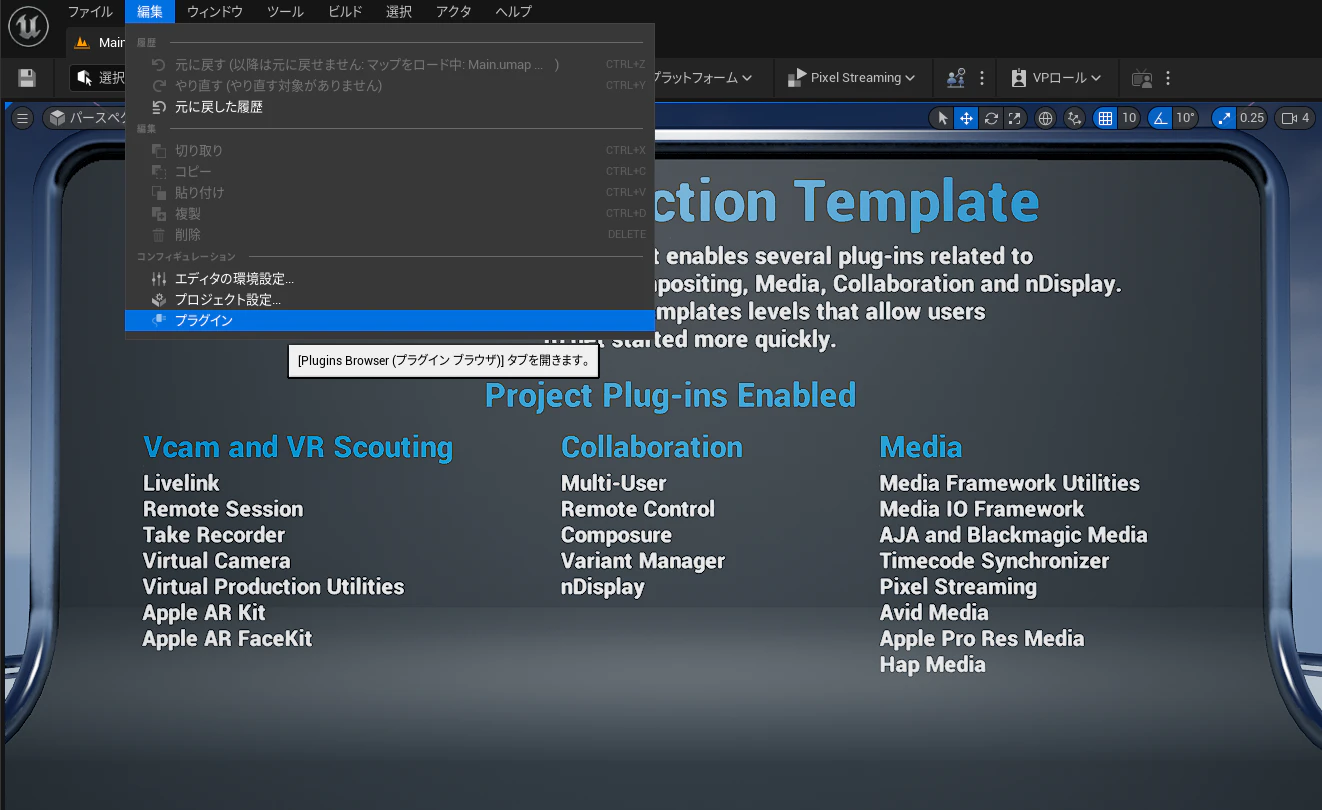Toggle rotation angle snapping
The image size is (1322, 810).
(x=1160, y=118)
